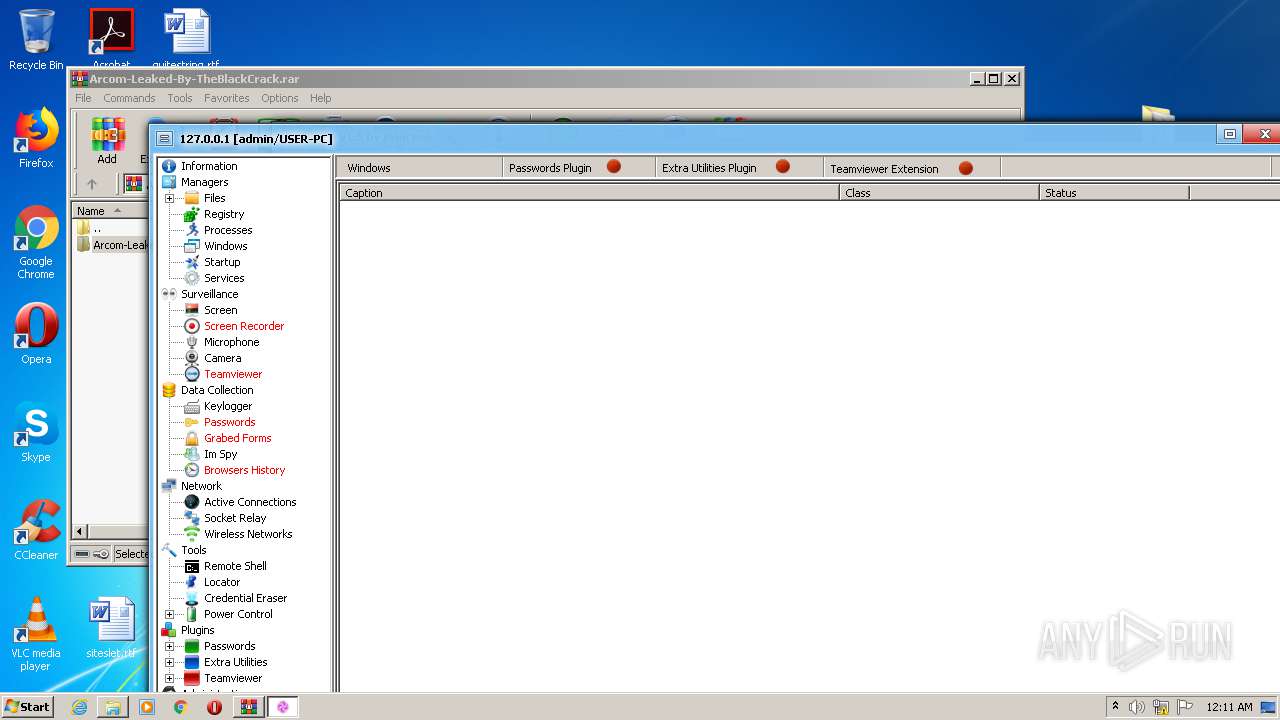Select the Socket Relay icon

point(192,518)
